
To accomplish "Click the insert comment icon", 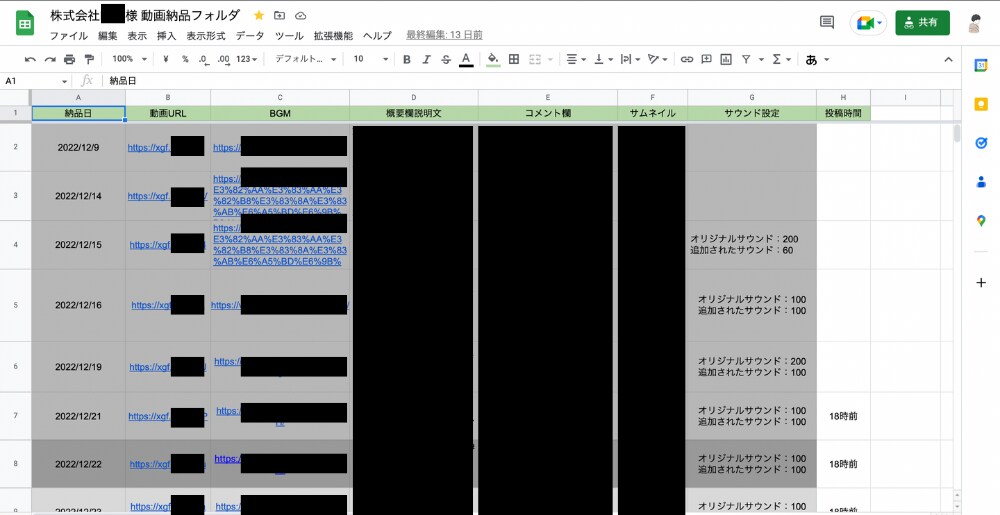I will [x=707, y=59].
